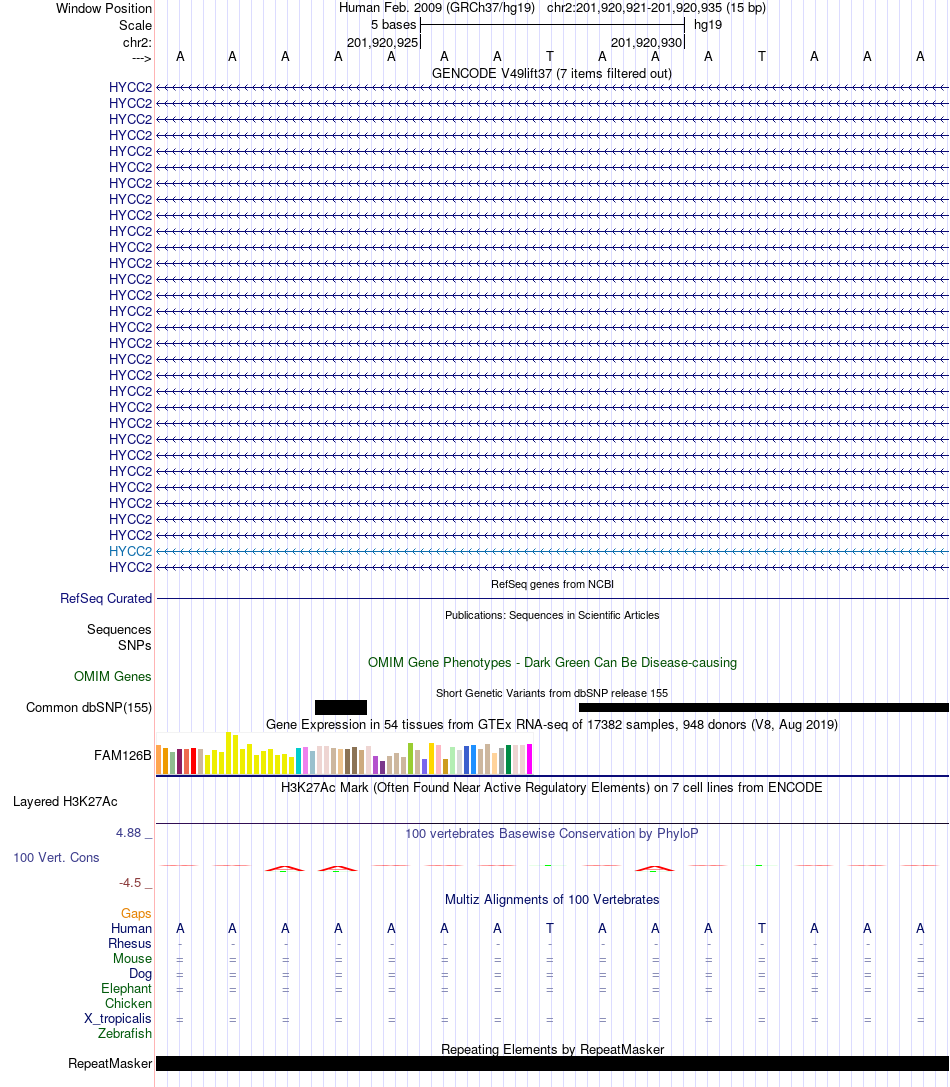950x1087 pixels.
Task: Open Multiz Alignments of 100 Vertebrates title
Action: tap(552, 900)
